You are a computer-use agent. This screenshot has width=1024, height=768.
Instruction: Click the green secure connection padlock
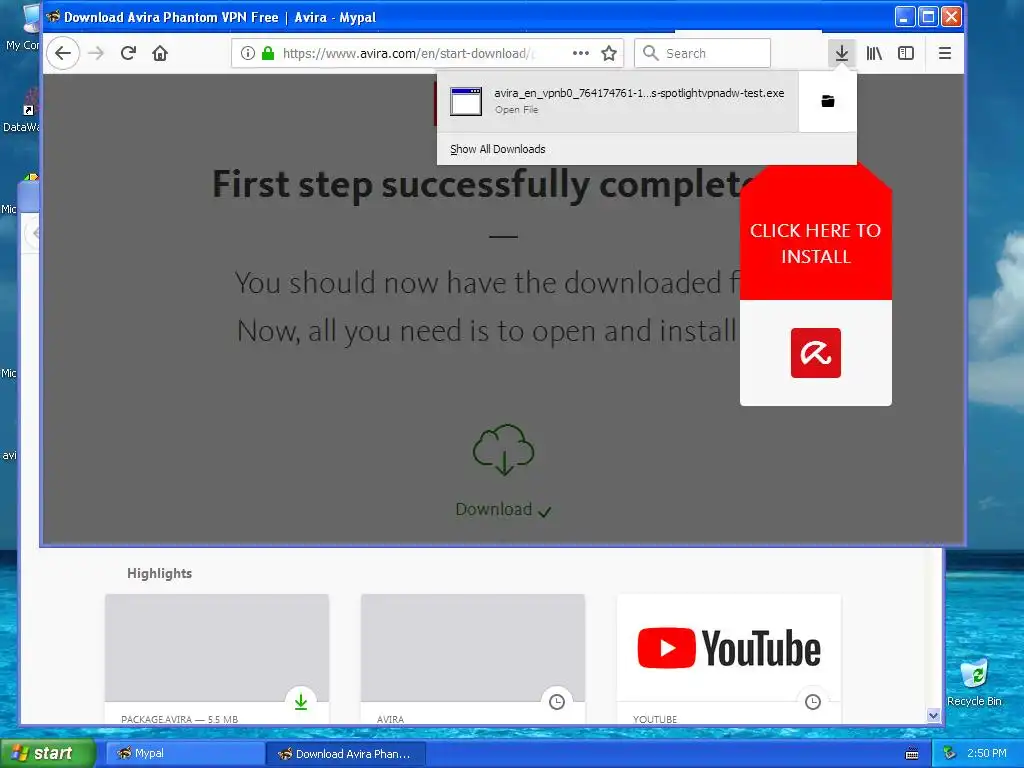tap(268, 53)
